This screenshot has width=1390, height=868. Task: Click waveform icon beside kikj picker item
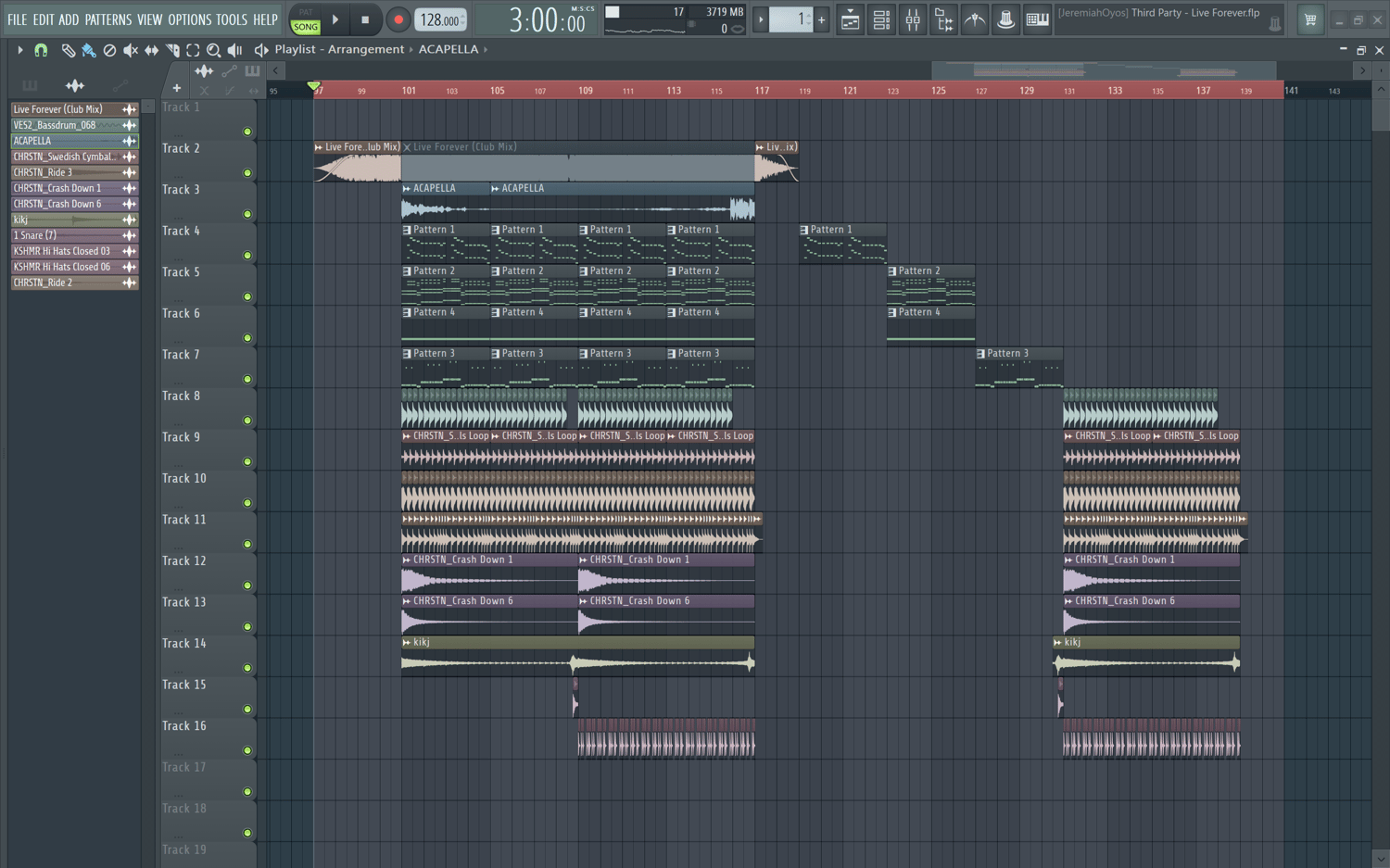tap(129, 220)
